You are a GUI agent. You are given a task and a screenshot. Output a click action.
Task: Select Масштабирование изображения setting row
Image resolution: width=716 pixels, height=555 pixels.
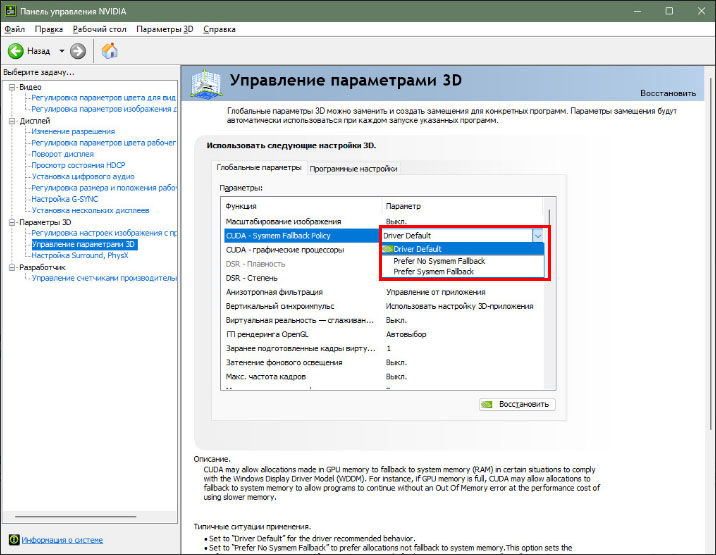tap(384, 222)
